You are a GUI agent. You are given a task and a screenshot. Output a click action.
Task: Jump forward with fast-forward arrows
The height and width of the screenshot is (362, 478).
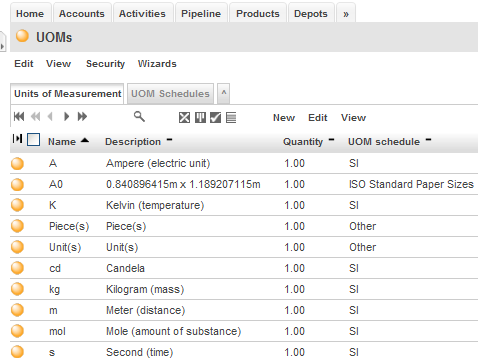pos(82,117)
